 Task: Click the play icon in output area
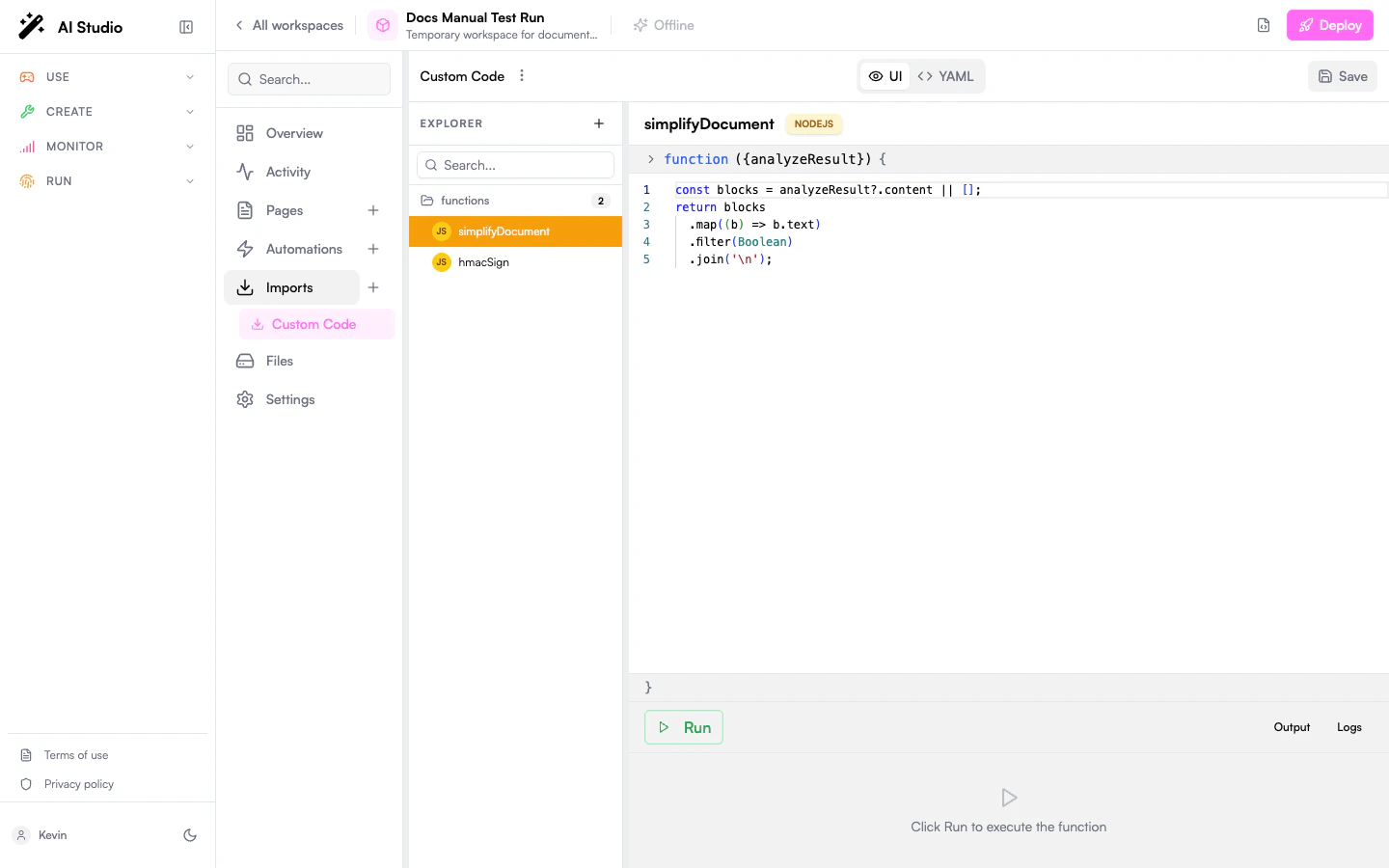tap(1009, 798)
